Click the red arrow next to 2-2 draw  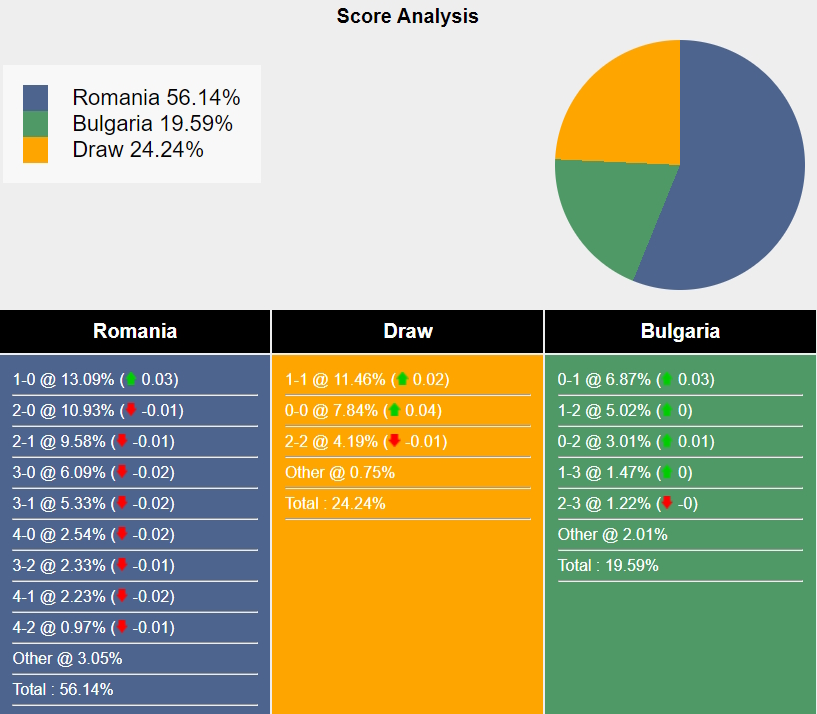pos(394,442)
